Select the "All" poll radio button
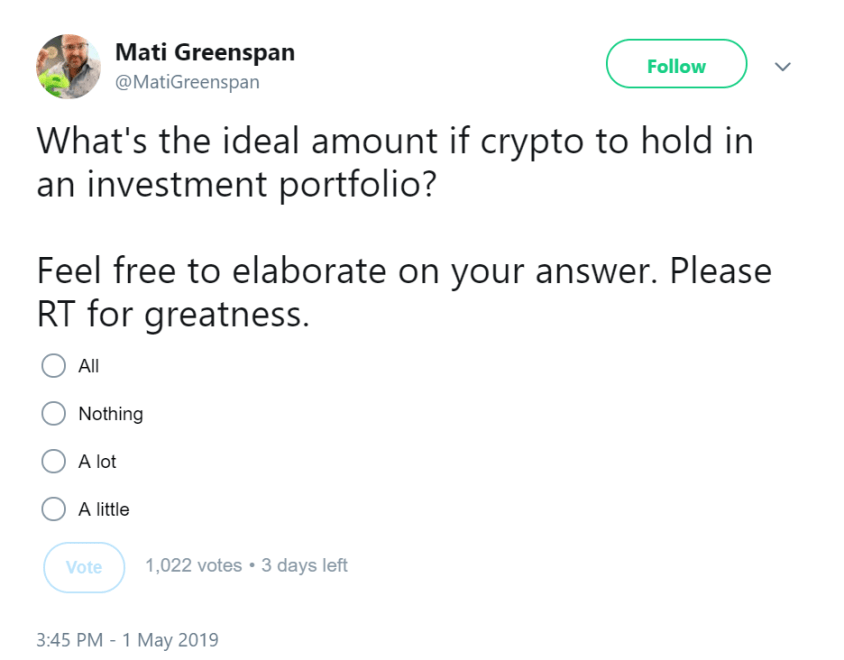The image size is (844, 660). click(53, 366)
